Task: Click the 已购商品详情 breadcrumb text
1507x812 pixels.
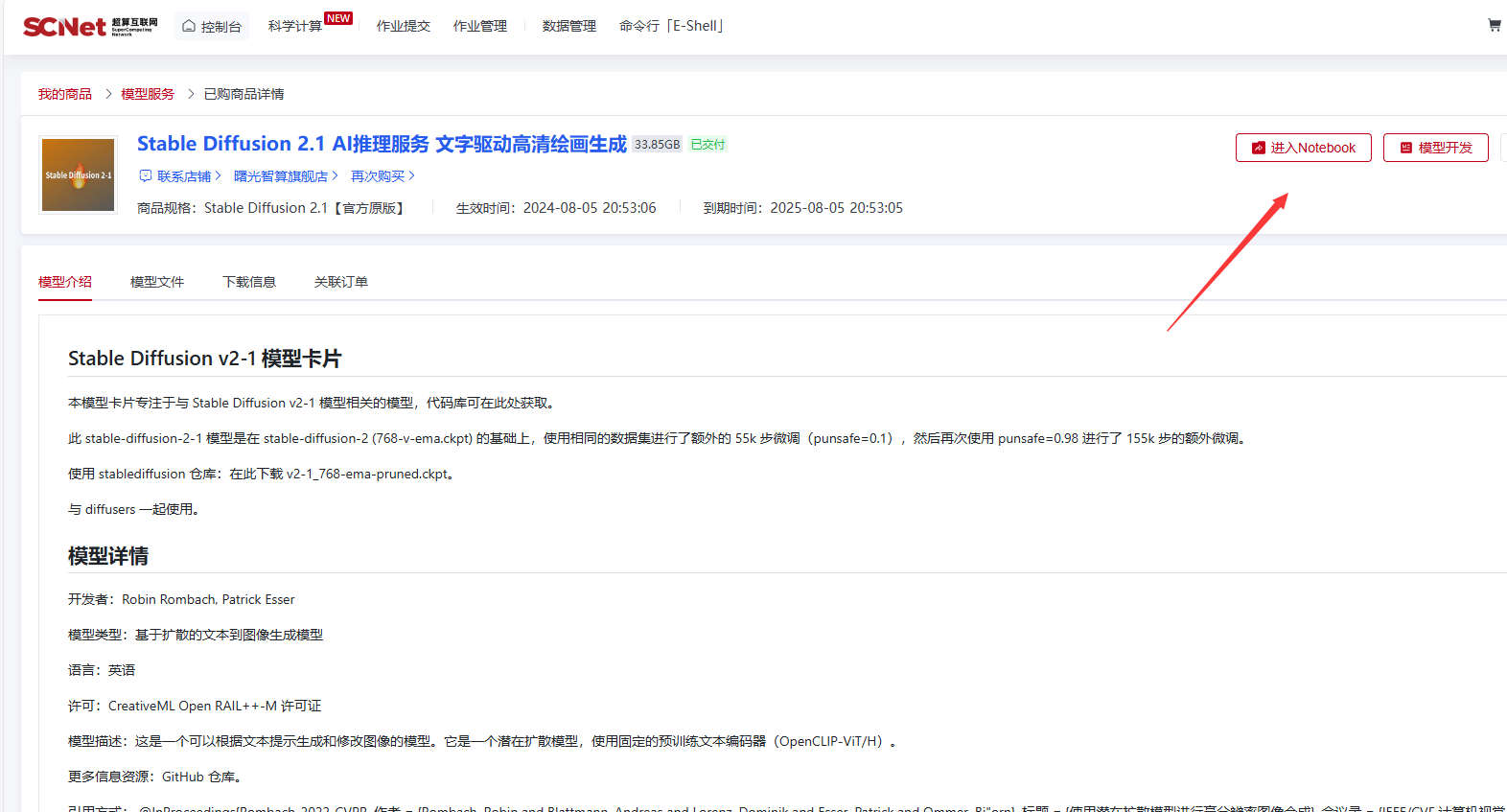Action: 243,94
